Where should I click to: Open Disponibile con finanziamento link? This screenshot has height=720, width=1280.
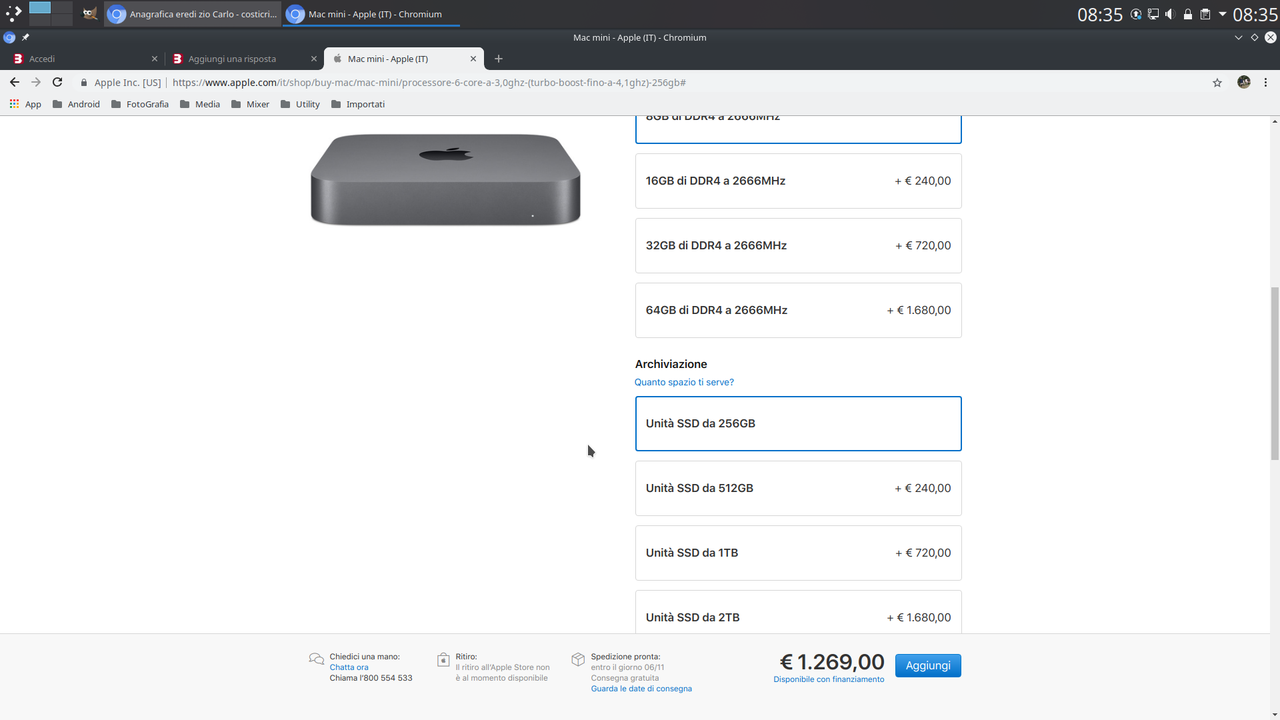tap(829, 679)
